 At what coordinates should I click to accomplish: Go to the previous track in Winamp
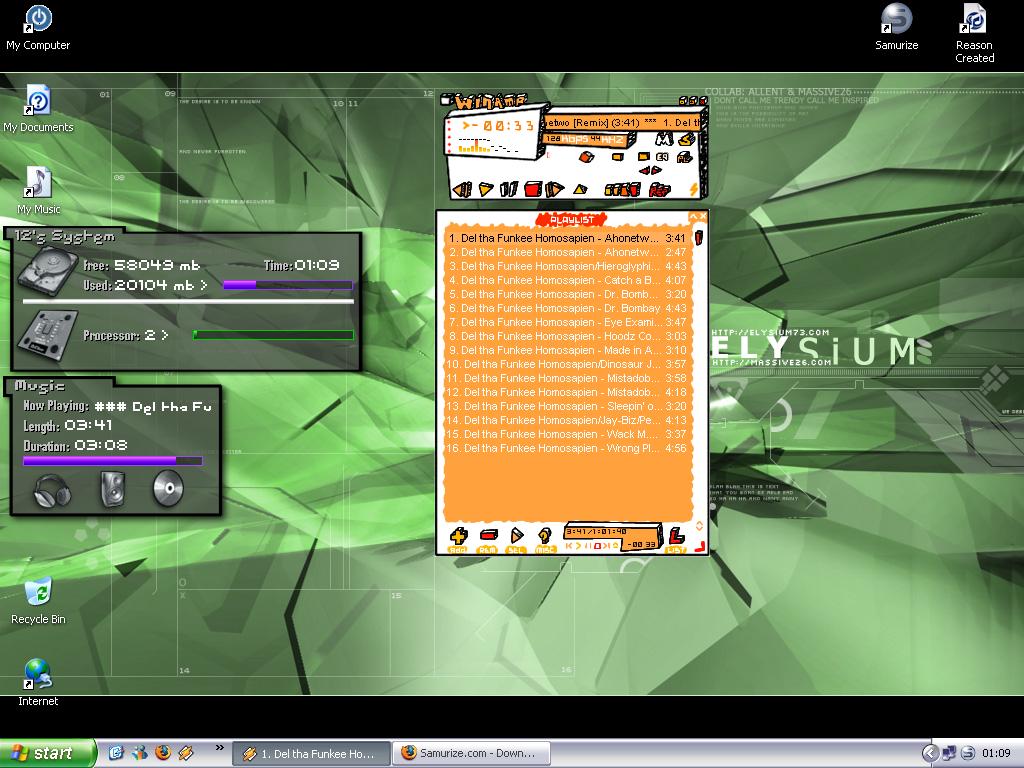(463, 189)
